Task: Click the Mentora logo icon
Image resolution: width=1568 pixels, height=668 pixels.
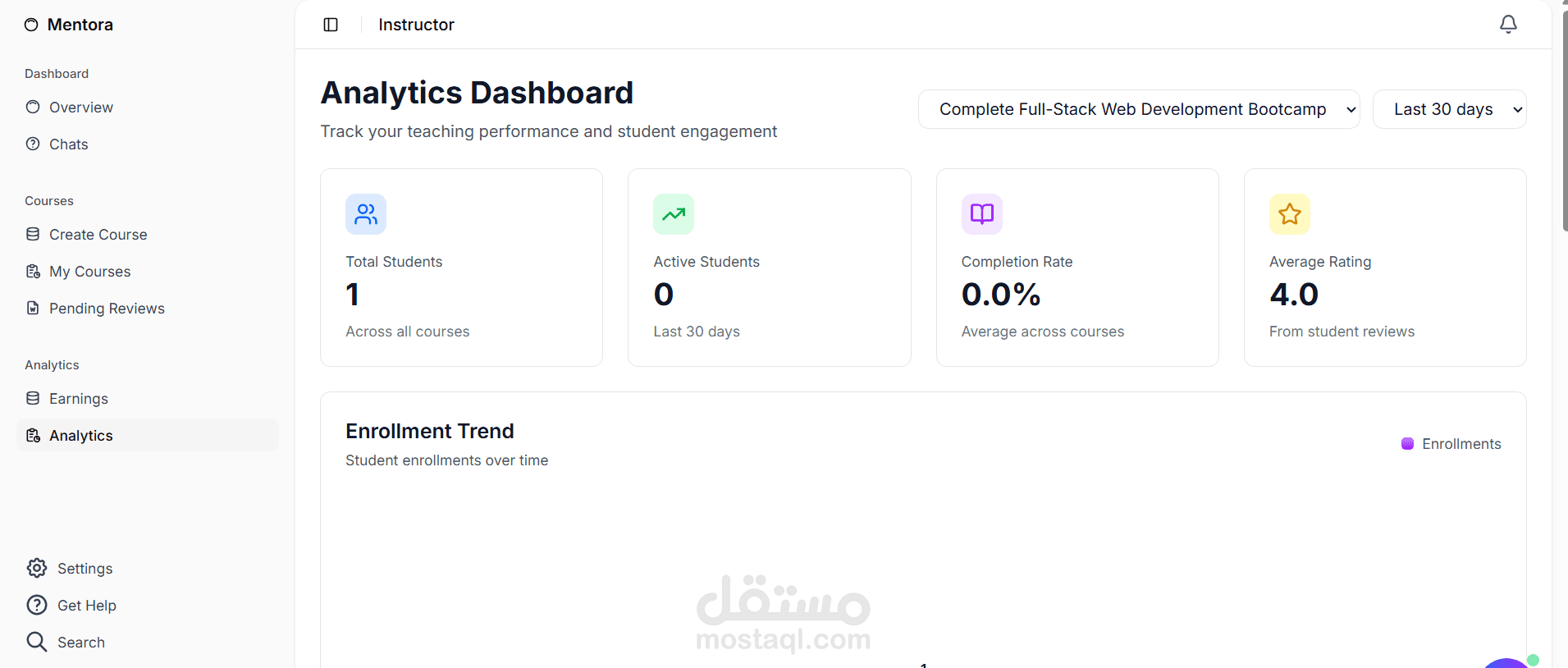Action: click(x=31, y=25)
